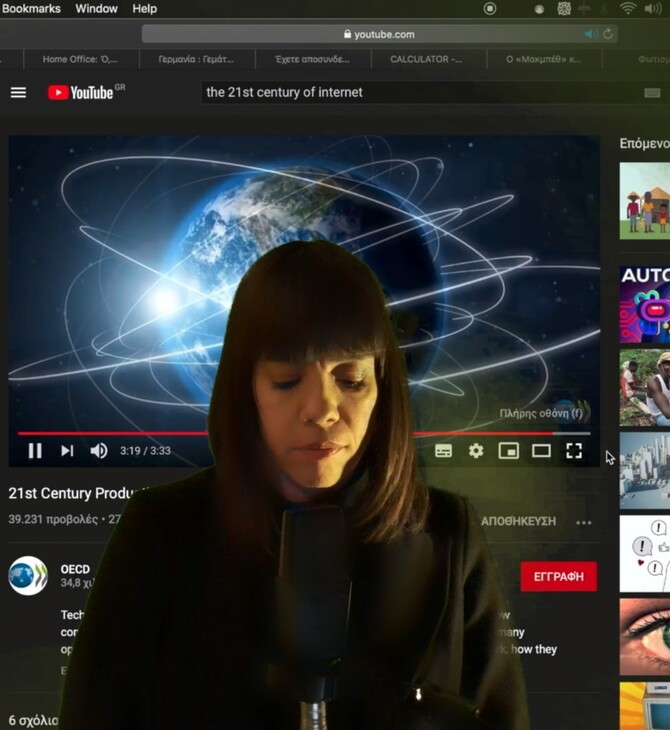The image size is (670, 730).
Task: Click the screen recording menu bar icon
Action: pyautogui.click(x=490, y=8)
